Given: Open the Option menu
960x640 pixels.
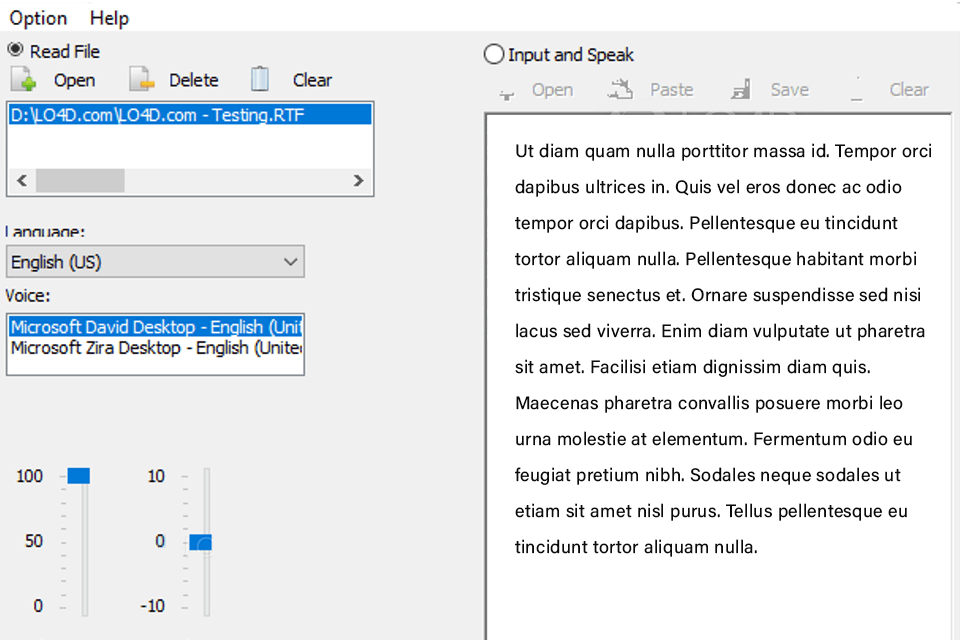Looking at the screenshot, I should coord(38,18).
